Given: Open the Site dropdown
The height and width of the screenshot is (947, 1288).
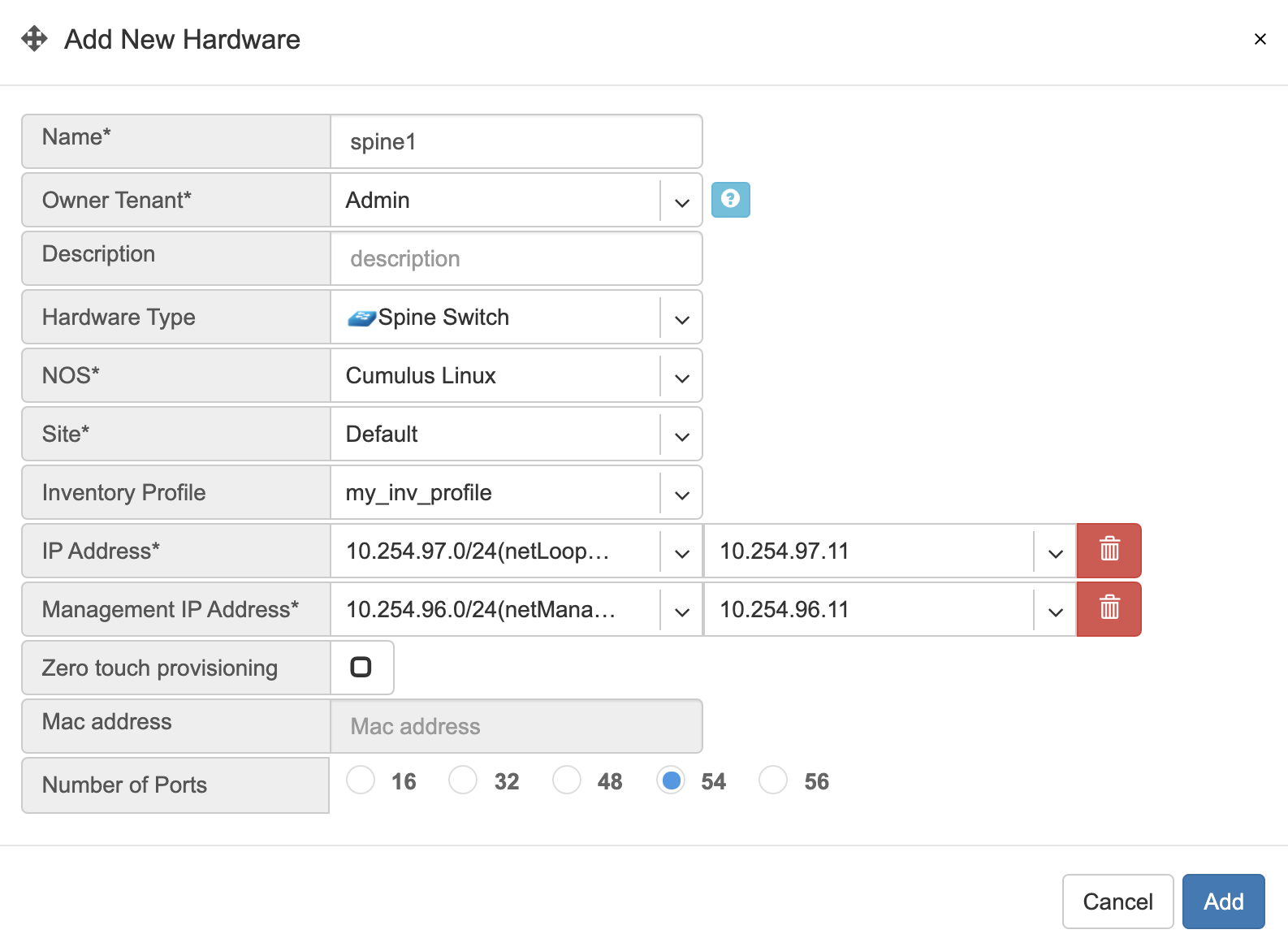Looking at the screenshot, I should [682, 435].
